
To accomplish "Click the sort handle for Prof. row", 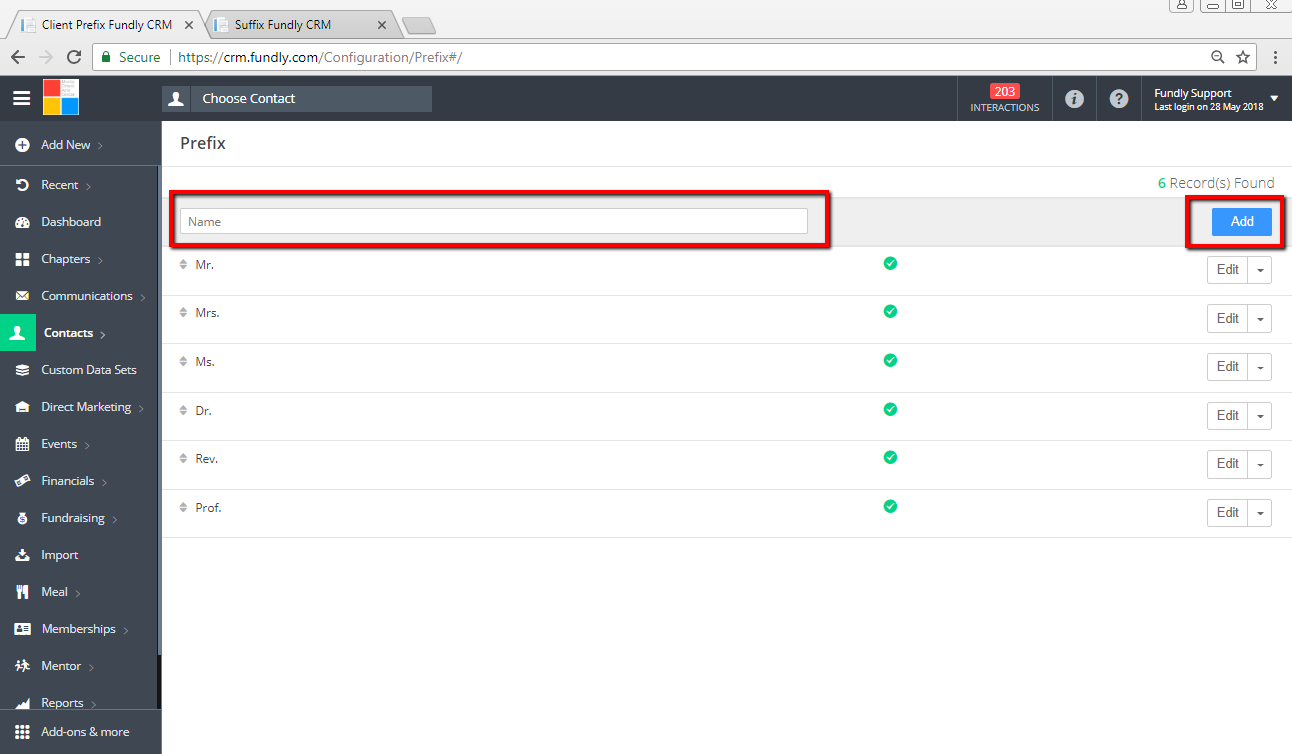I will 183,508.
